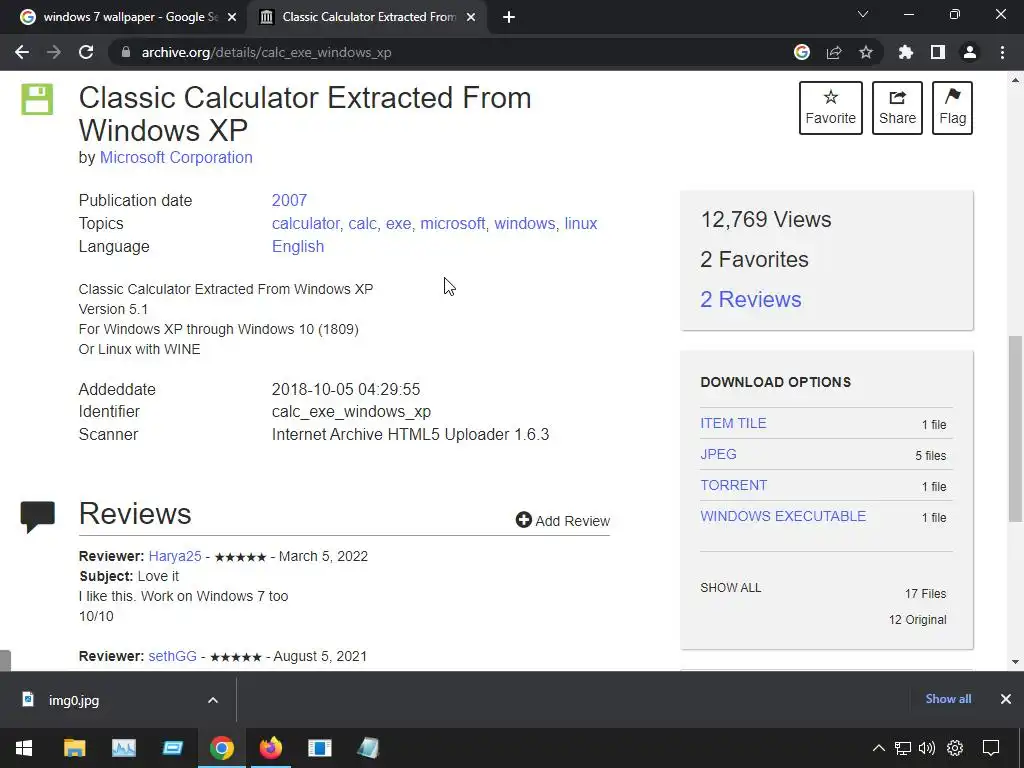Open Microsoft Corporation creator link
The width and height of the screenshot is (1024, 768).
tap(176, 157)
